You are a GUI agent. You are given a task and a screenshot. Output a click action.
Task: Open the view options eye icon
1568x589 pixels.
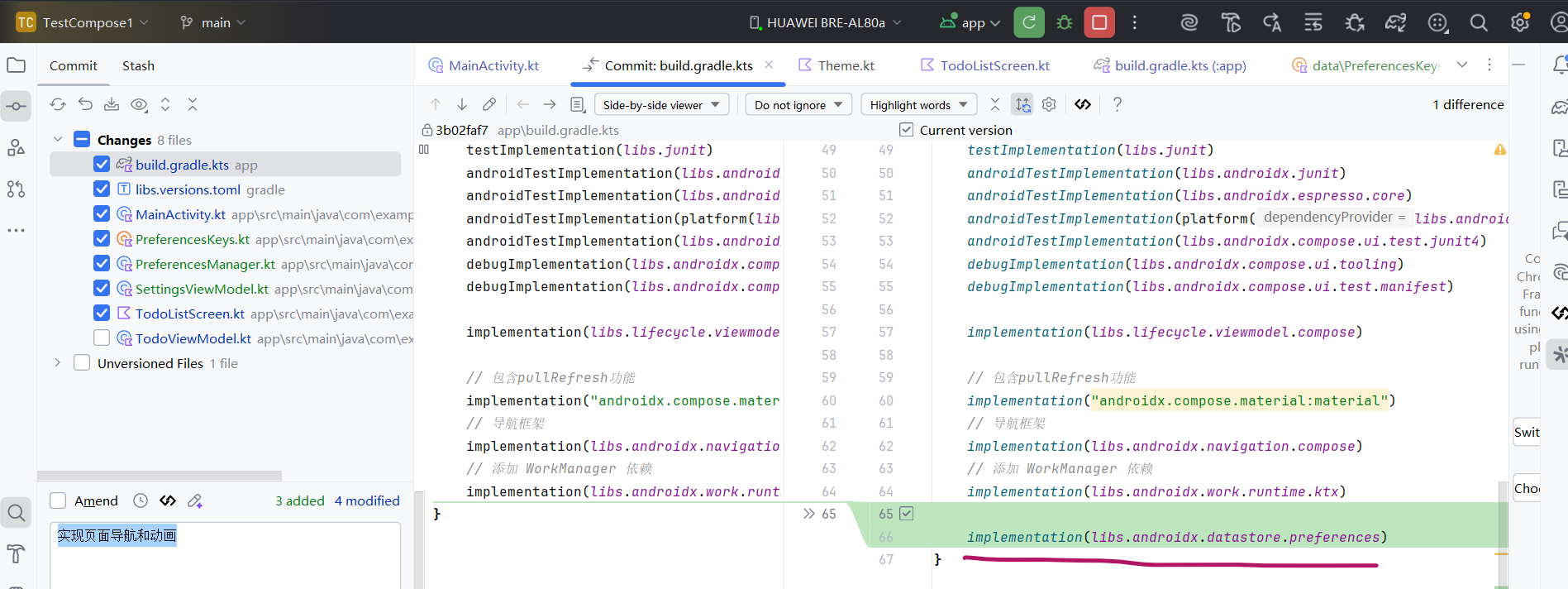pyautogui.click(x=139, y=104)
